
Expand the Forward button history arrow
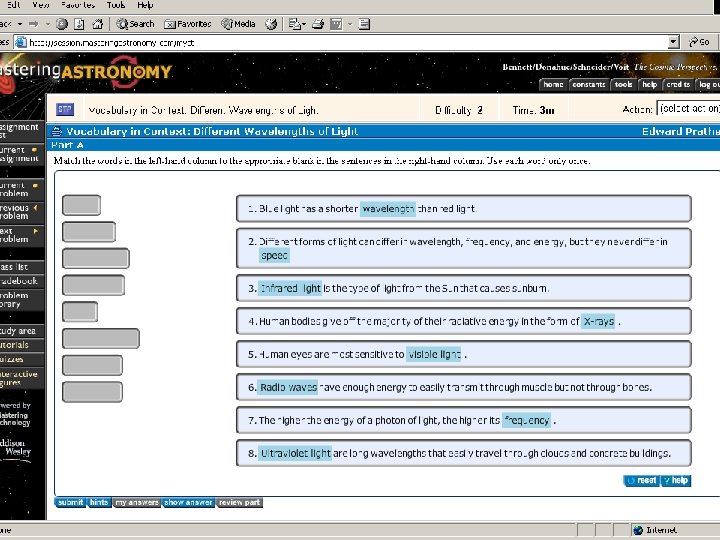tap(47, 24)
